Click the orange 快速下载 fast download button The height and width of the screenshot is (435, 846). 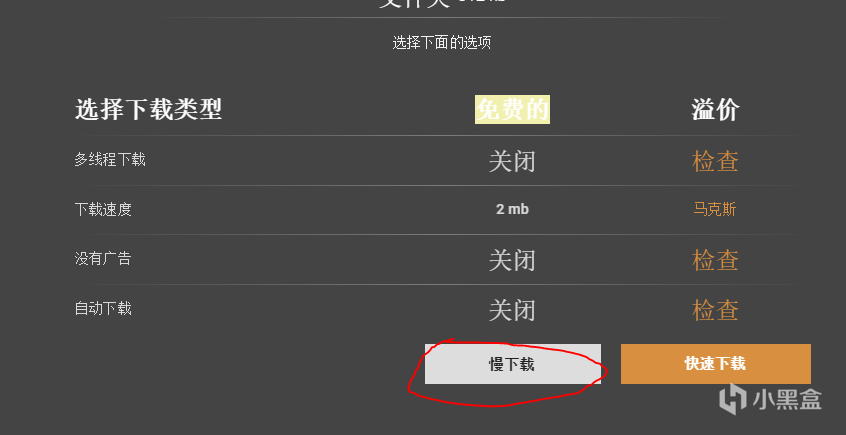715,364
